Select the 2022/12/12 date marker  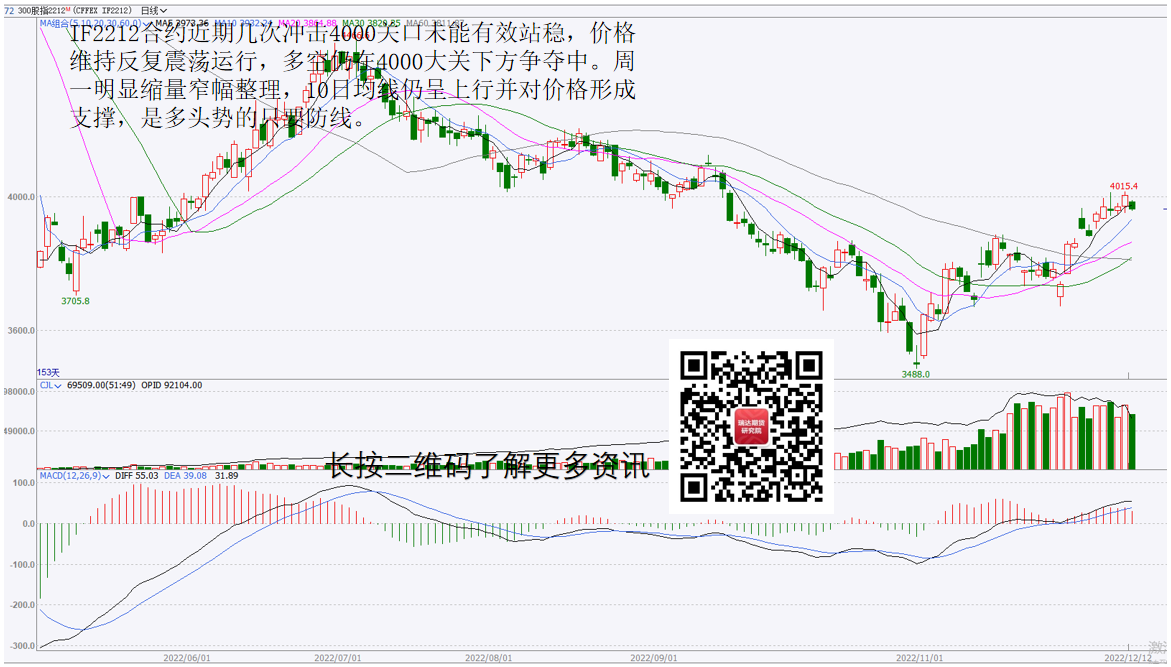[1126, 659]
